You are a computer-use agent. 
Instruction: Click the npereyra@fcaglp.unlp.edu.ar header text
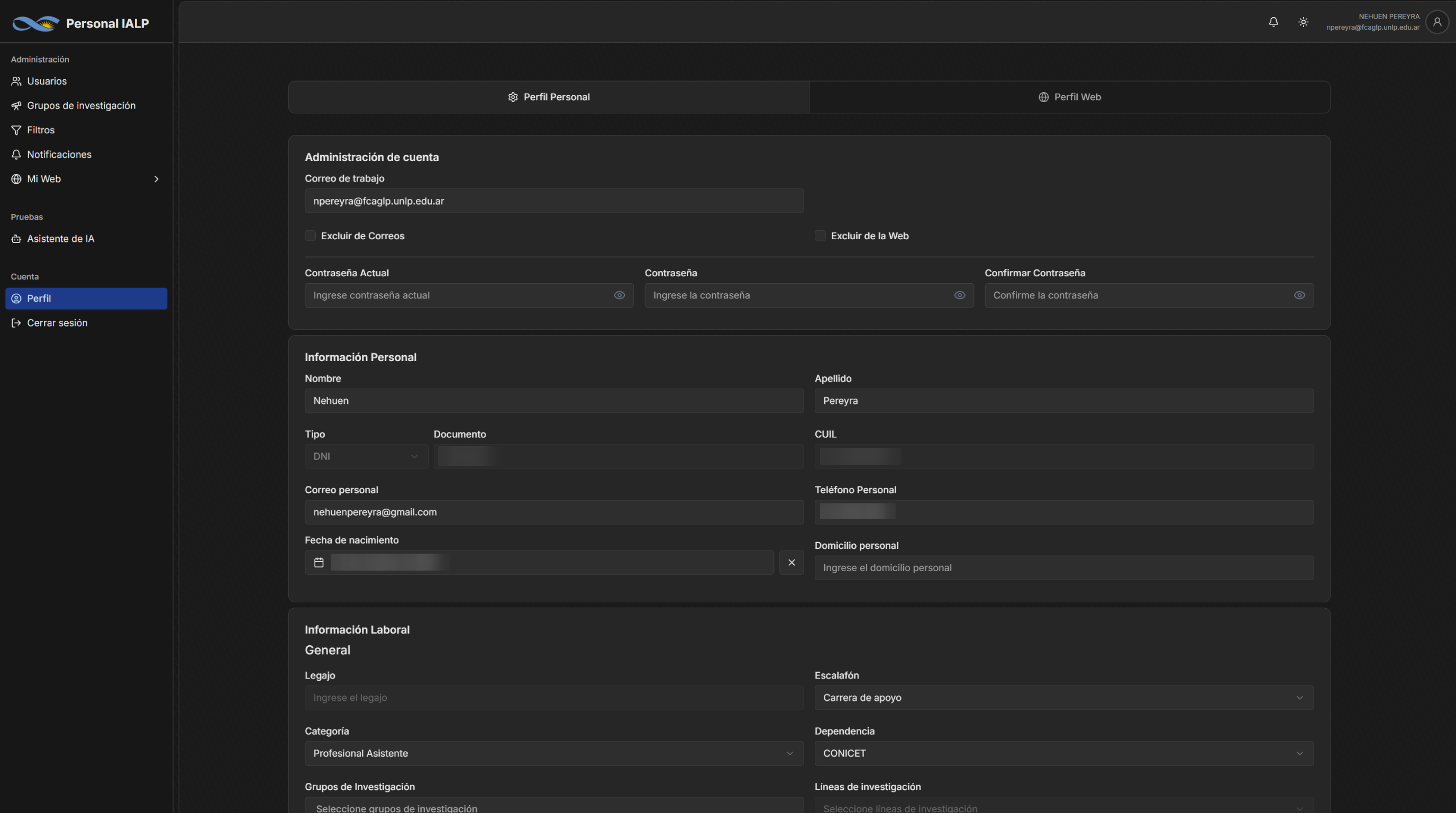(x=1373, y=28)
